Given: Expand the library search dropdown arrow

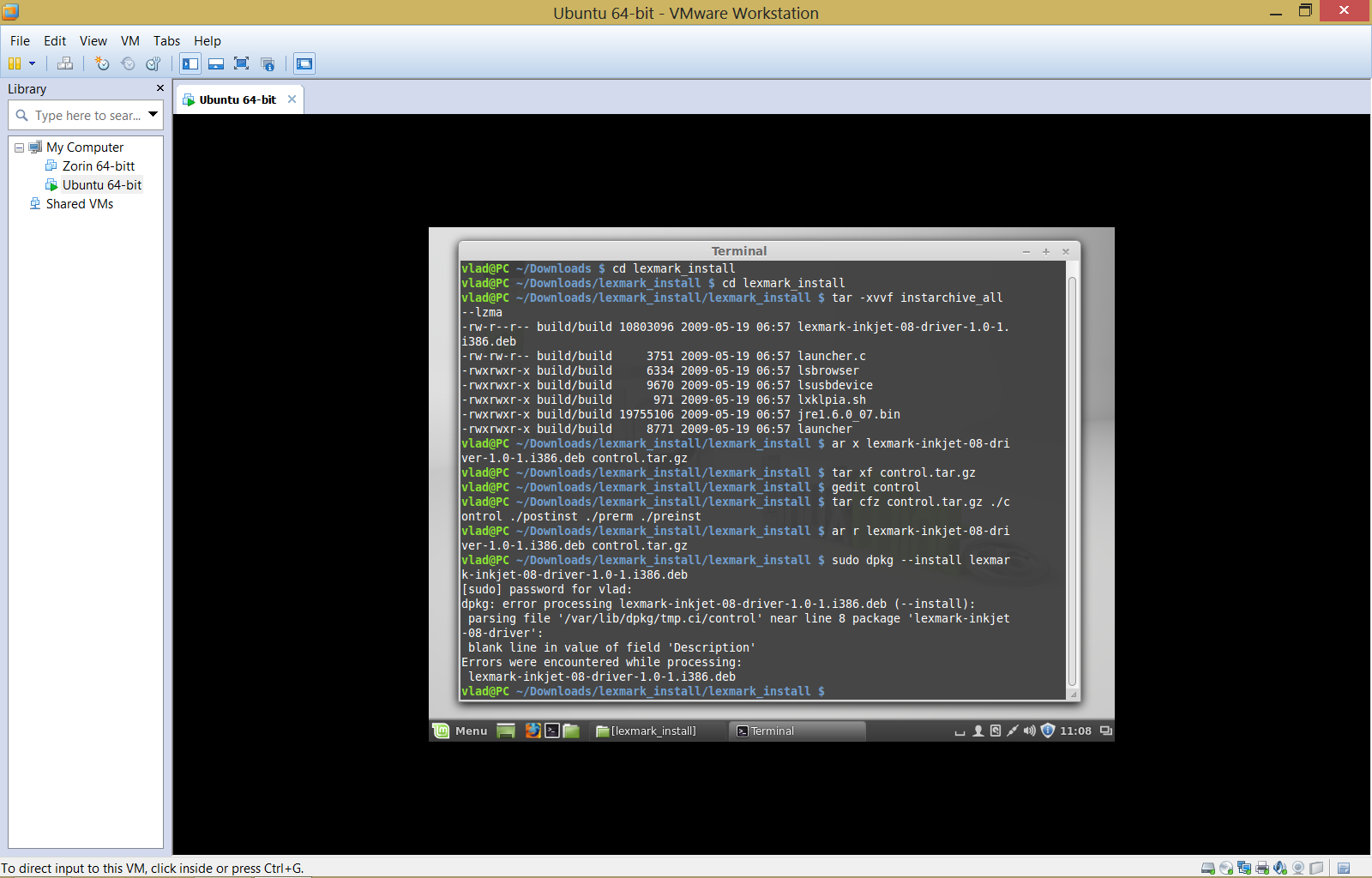Looking at the screenshot, I should tap(153, 114).
